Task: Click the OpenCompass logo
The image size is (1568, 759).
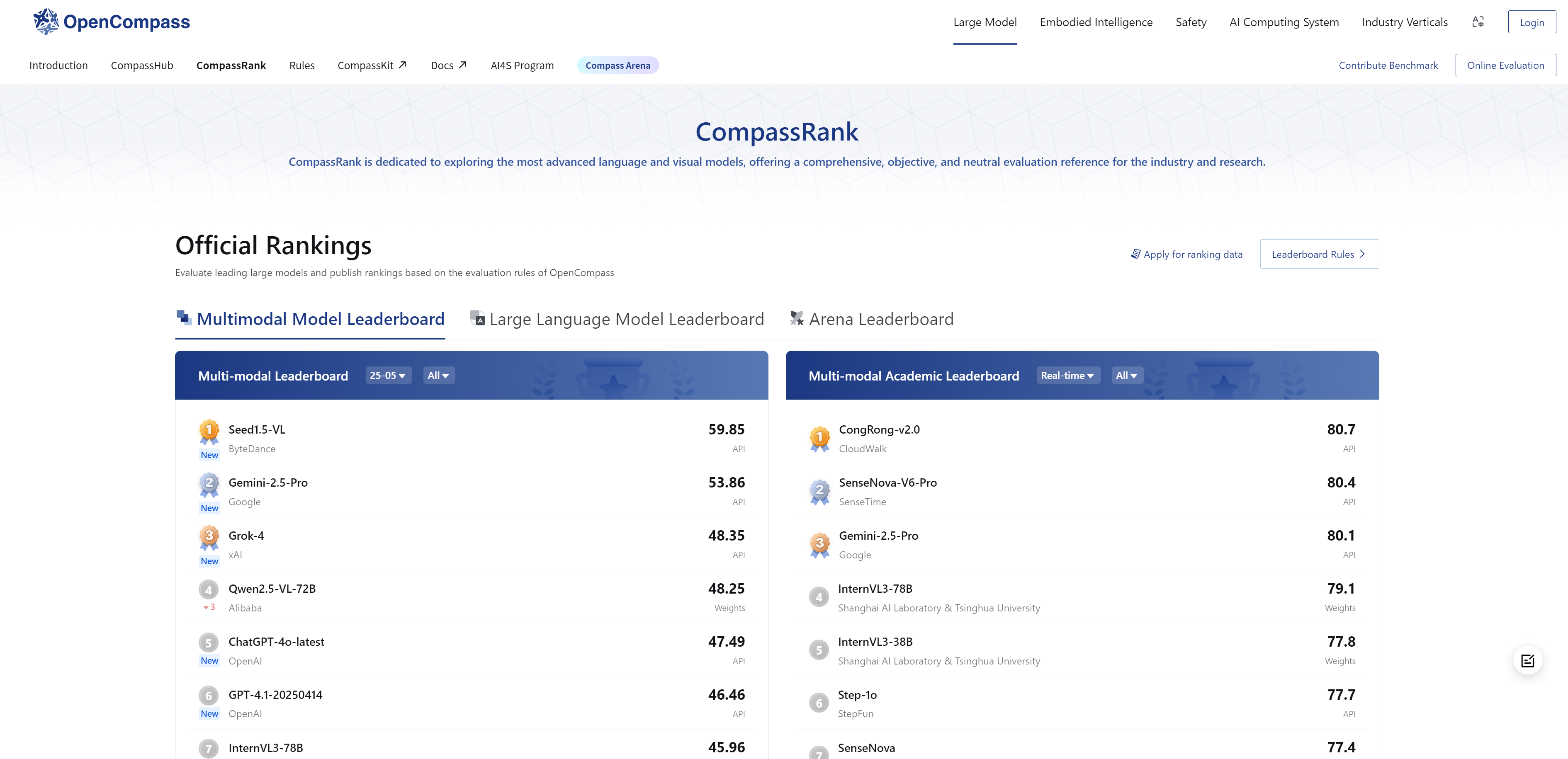Action: click(x=112, y=22)
